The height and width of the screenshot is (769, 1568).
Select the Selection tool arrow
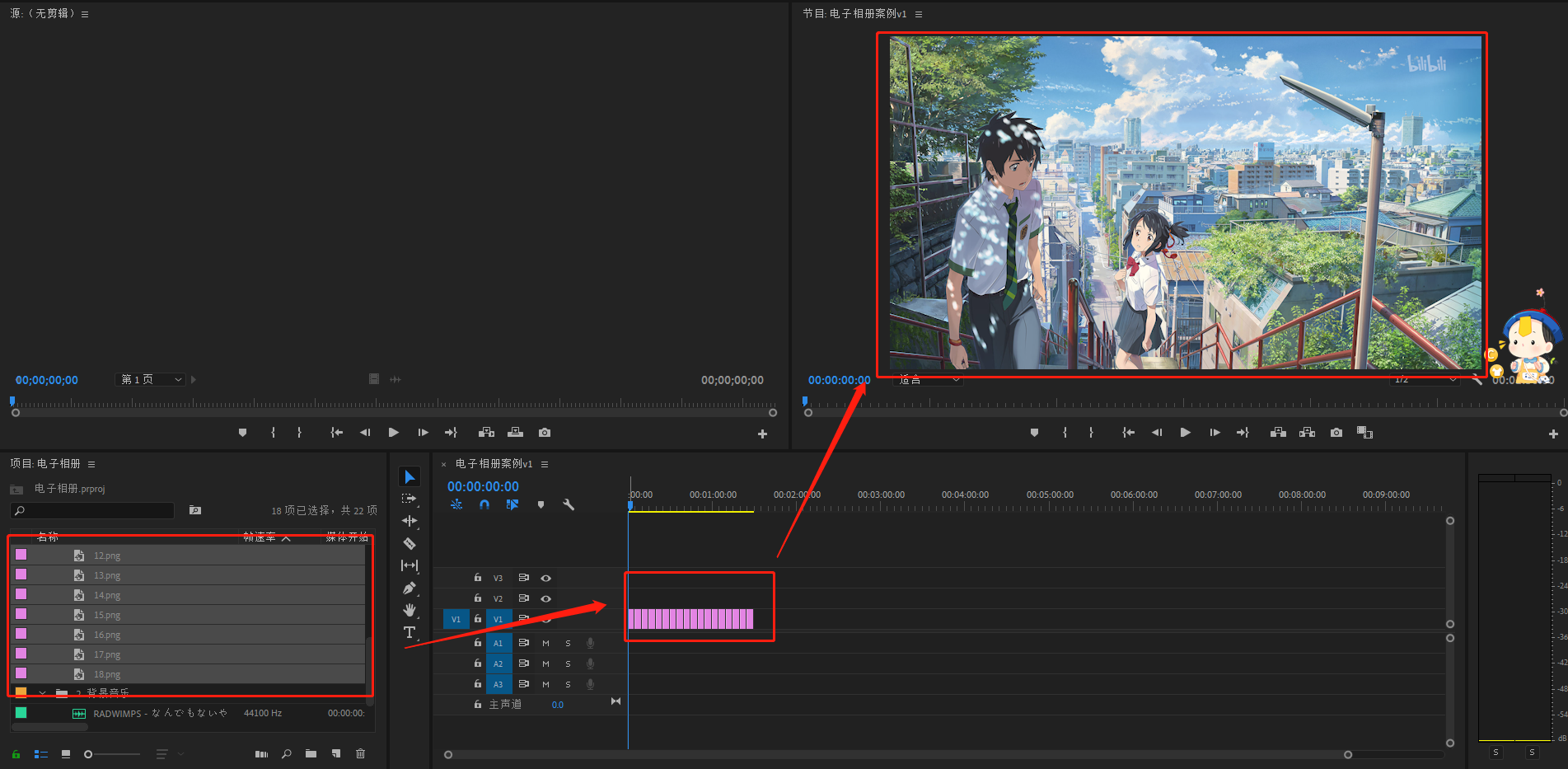(410, 477)
